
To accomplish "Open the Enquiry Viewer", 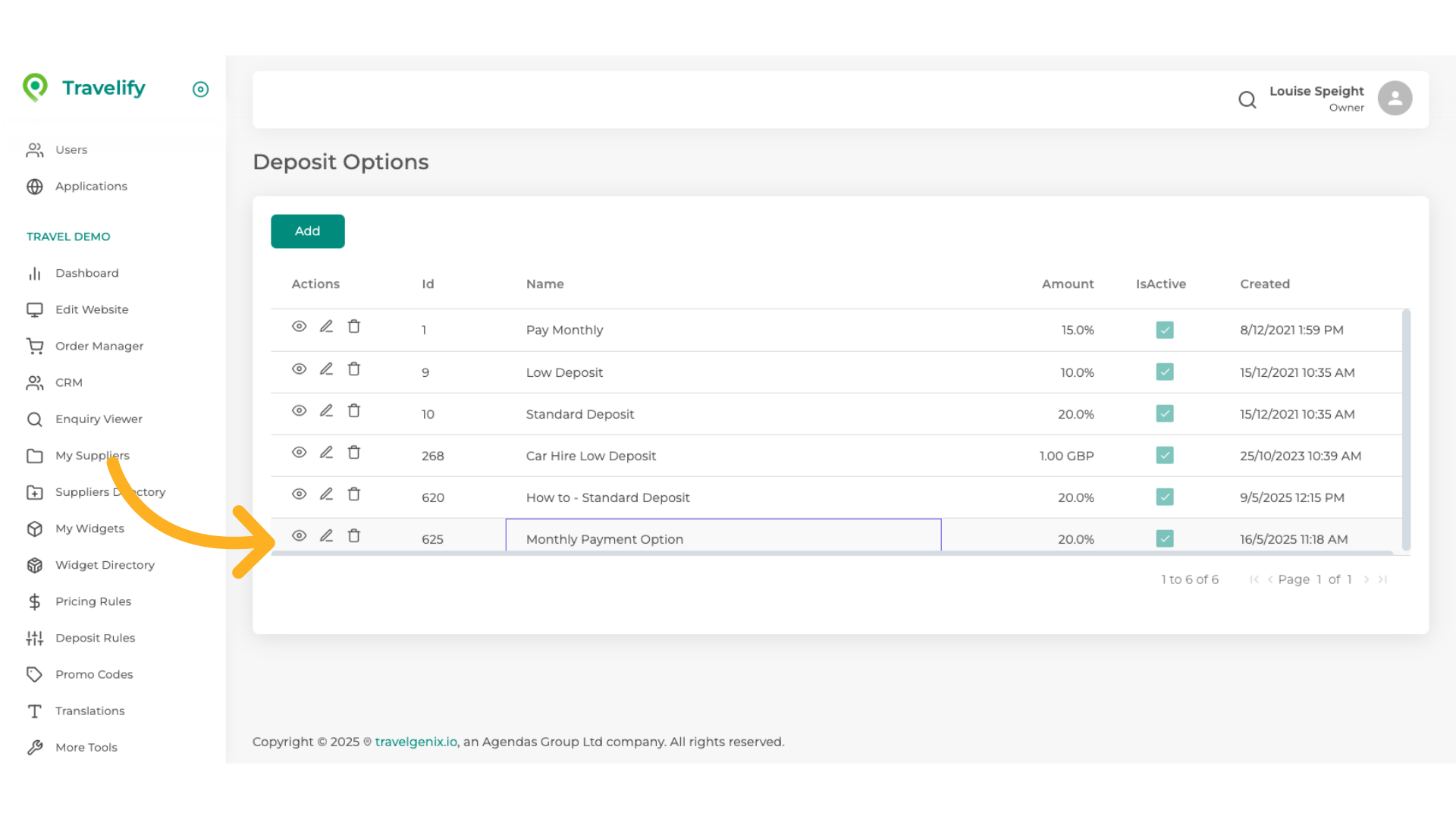I will tap(99, 419).
